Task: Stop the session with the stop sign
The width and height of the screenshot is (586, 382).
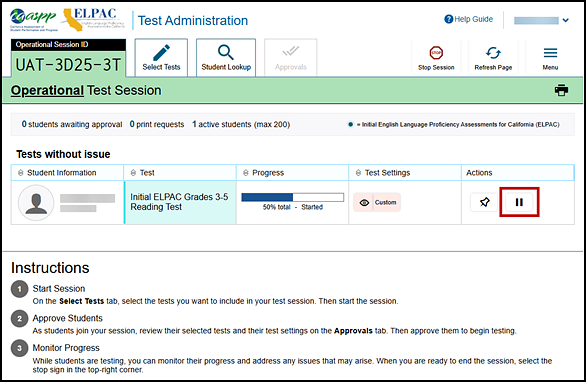Action: [x=436, y=58]
